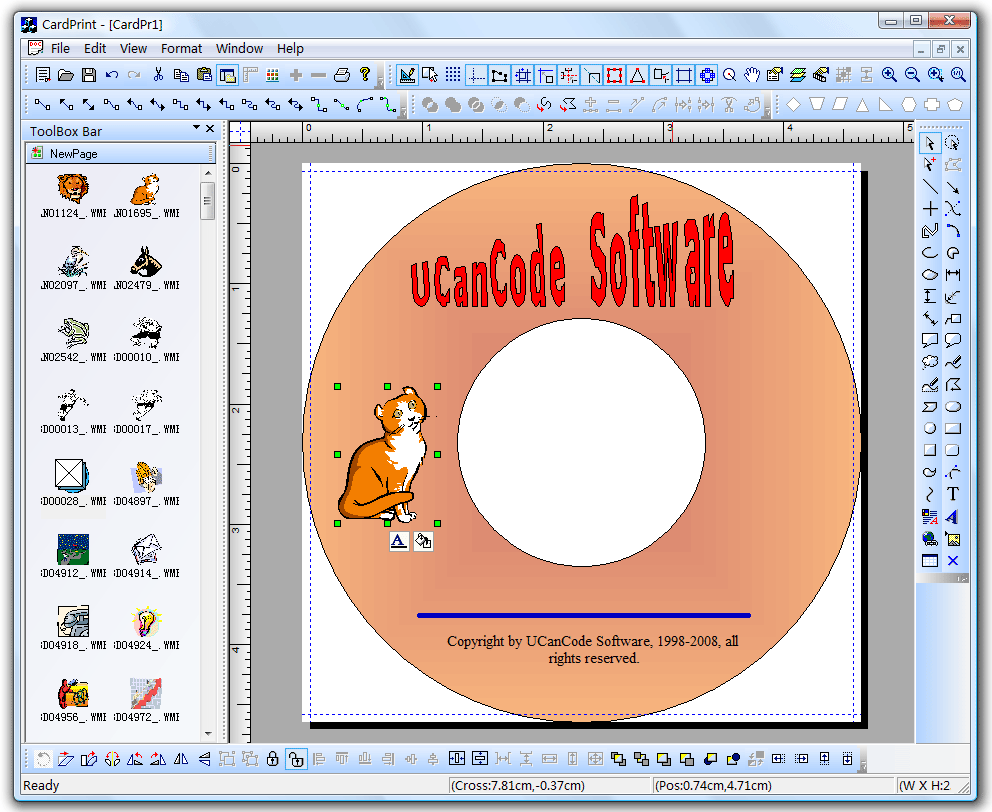992x812 pixels.
Task: Toggle the ruler-and-pencil drawing mode button
Action: [406, 75]
